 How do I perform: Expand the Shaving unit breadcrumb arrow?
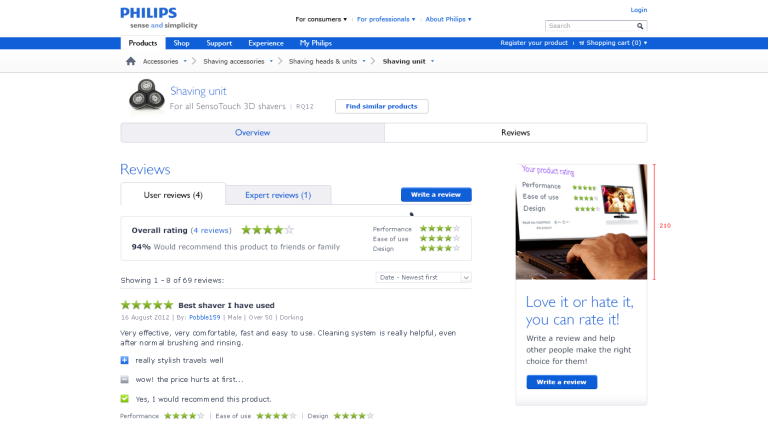[432, 61]
